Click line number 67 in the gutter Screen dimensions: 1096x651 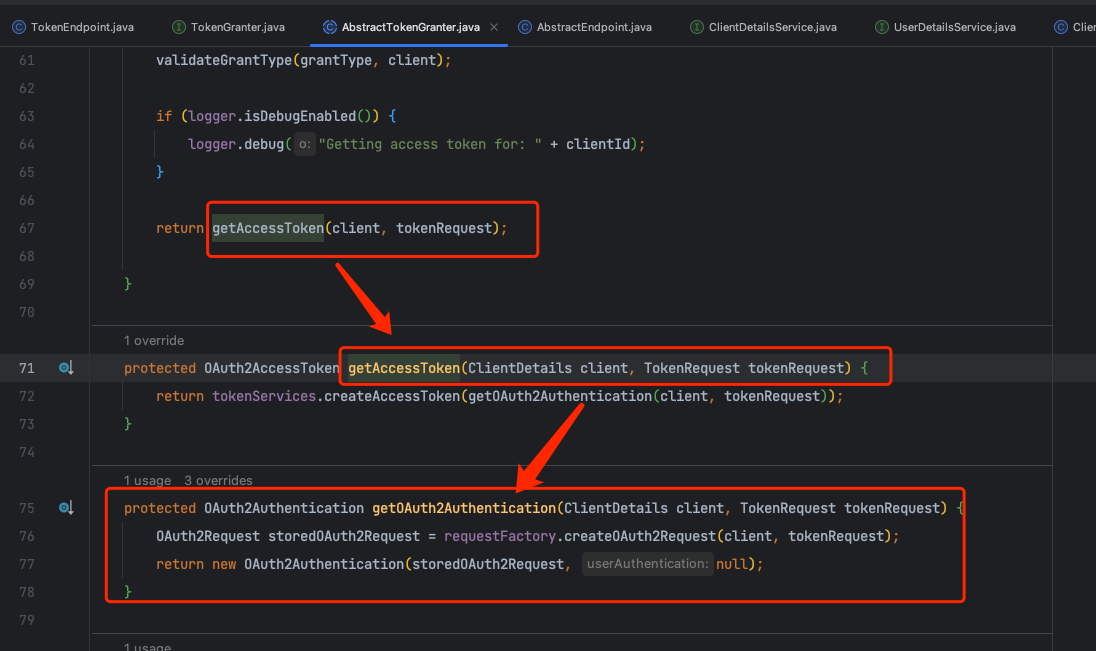point(27,228)
